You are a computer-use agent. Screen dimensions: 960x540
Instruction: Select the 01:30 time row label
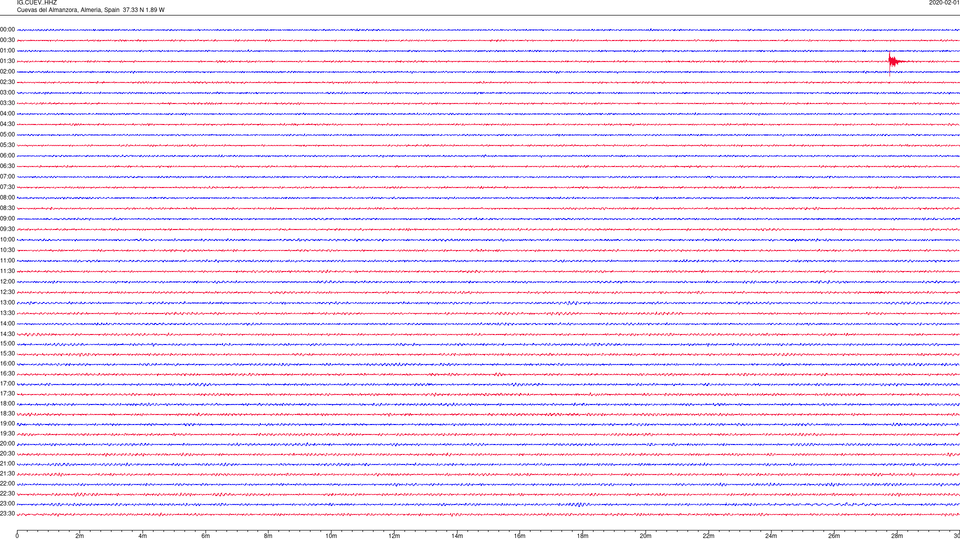(7, 61)
